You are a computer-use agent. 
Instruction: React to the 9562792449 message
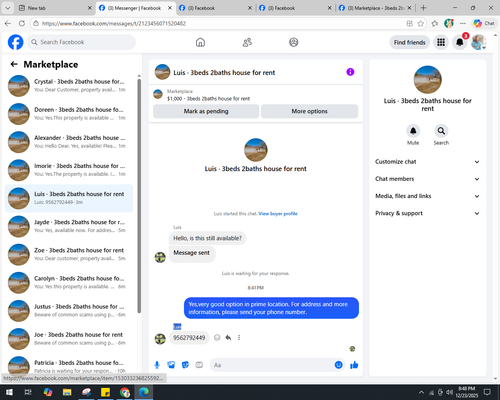click(217, 338)
